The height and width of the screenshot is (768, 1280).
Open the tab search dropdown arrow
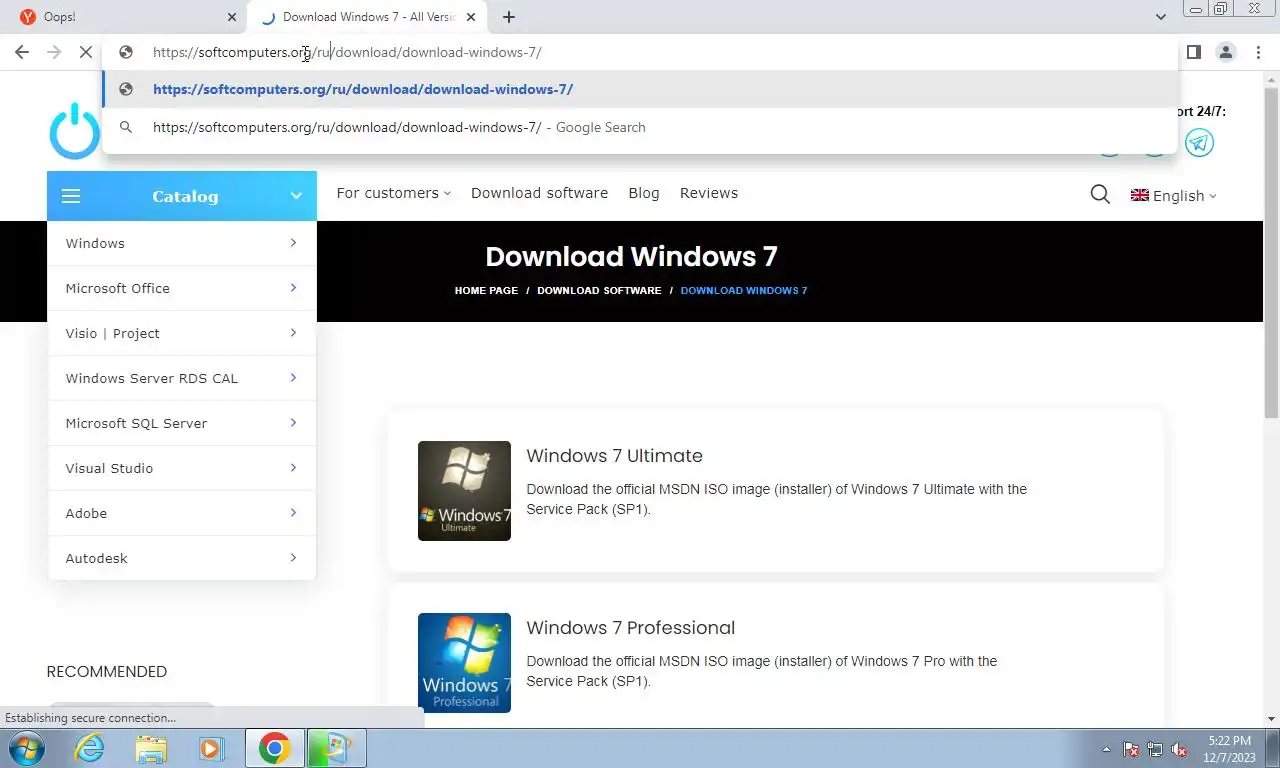1160,17
